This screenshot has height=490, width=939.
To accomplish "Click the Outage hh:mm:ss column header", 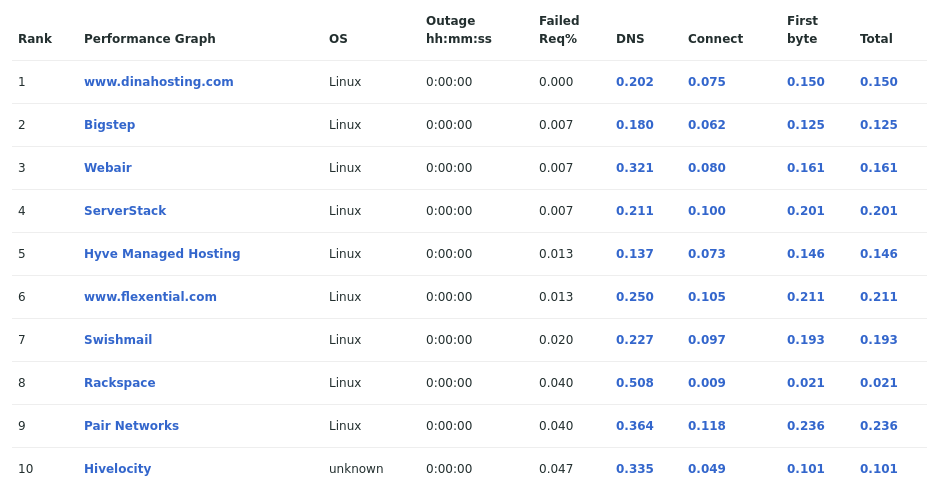I will tap(459, 30).
